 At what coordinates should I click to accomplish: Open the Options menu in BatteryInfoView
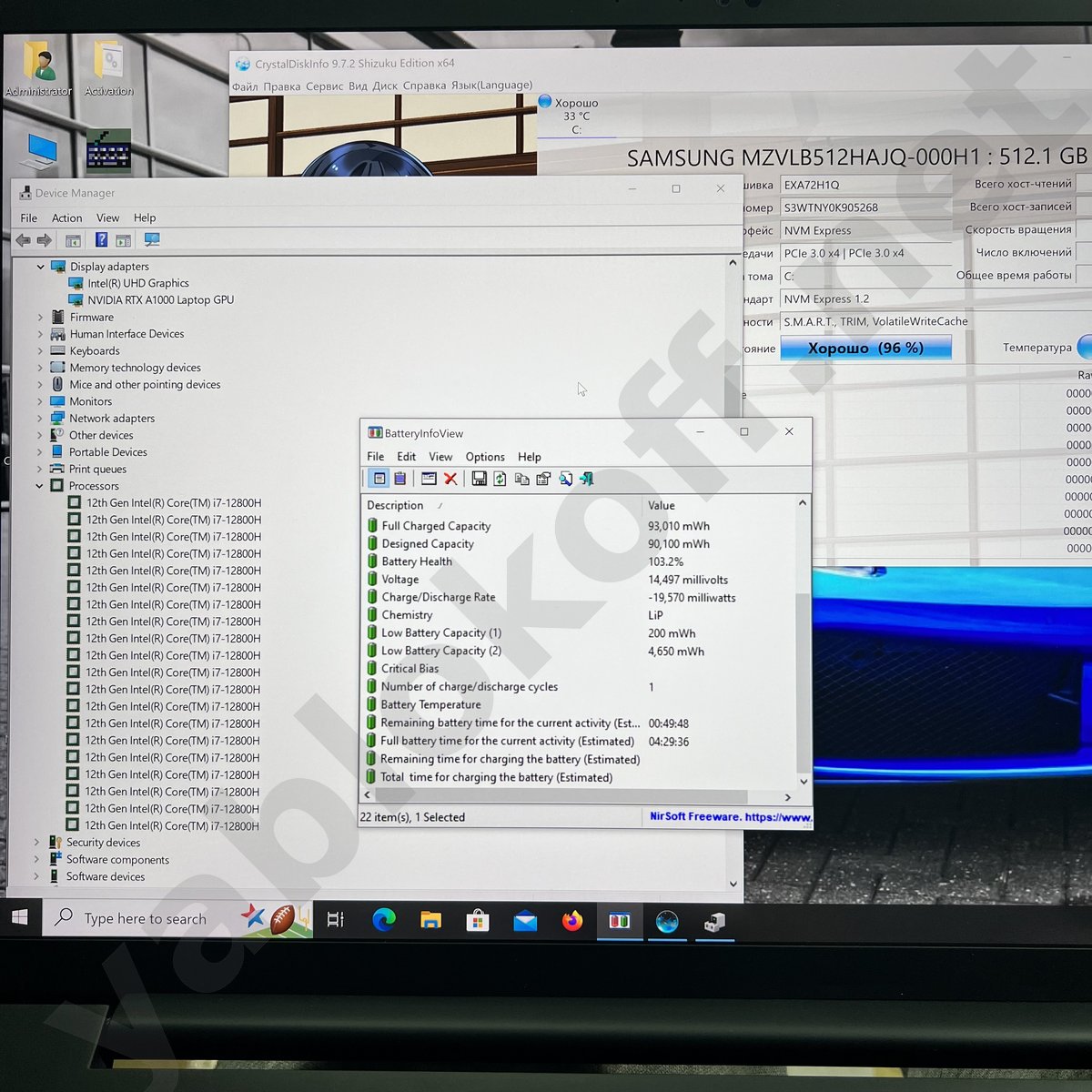[x=485, y=456]
